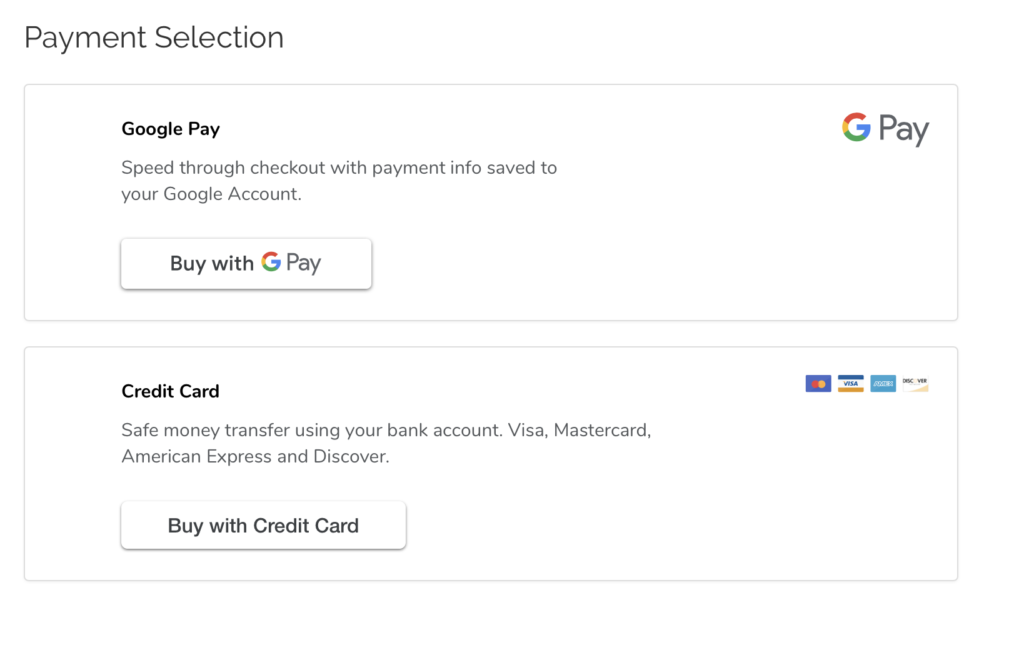Viewport: 1024px width, 655px height.
Task: Click the Google Pay section title
Action: (x=170, y=129)
